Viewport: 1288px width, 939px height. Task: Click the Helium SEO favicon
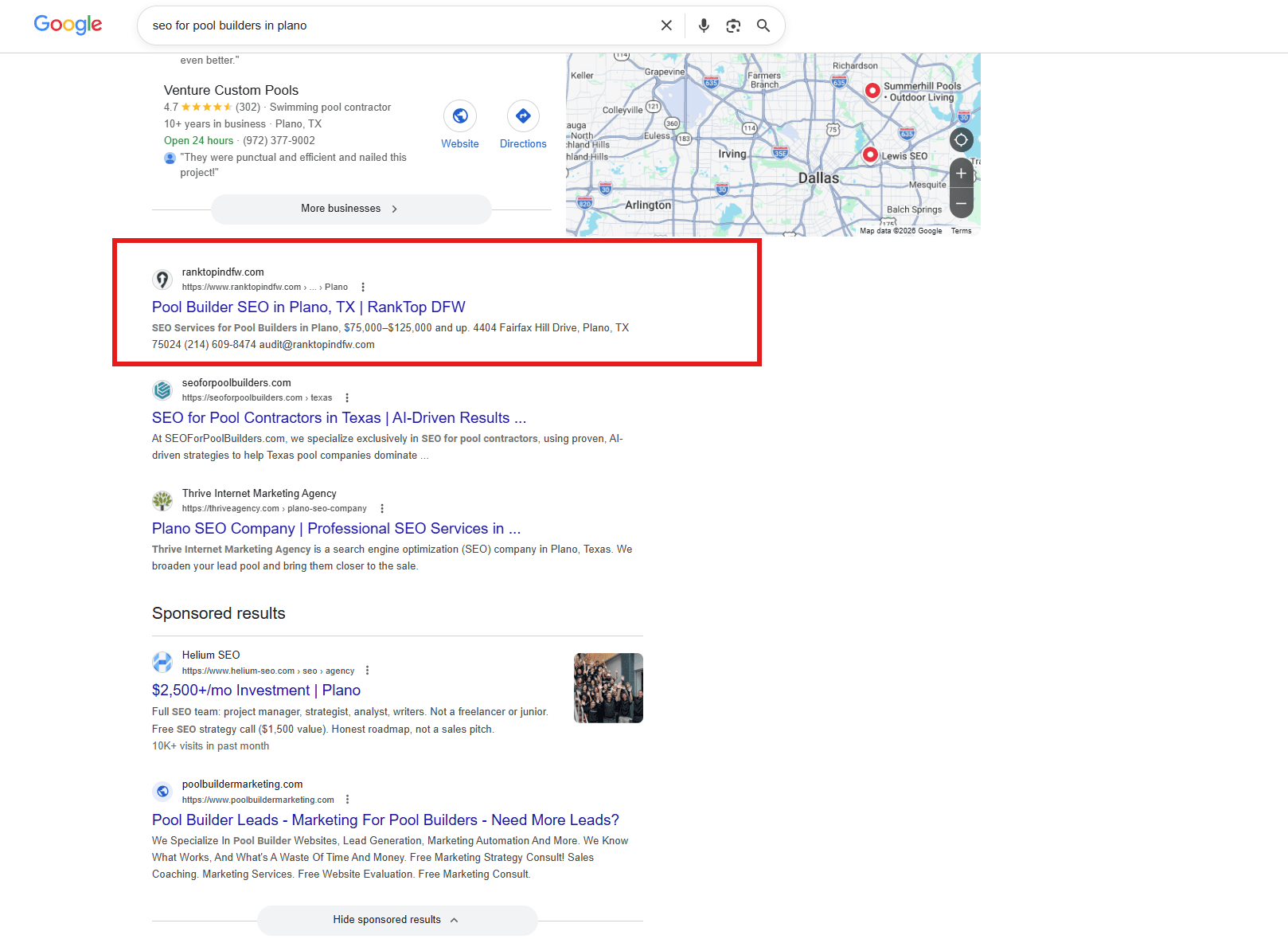coord(162,662)
